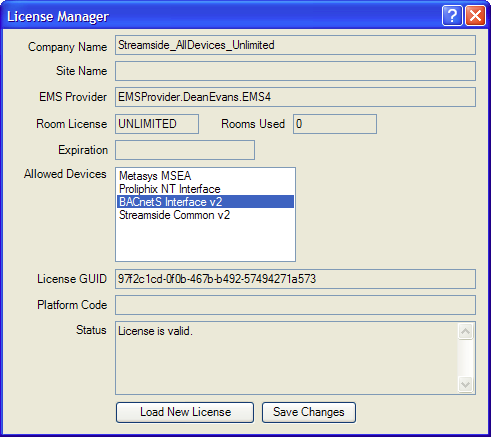The height and width of the screenshot is (437, 491).
Task: Click the Platform Code field
Action: tap(295, 305)
